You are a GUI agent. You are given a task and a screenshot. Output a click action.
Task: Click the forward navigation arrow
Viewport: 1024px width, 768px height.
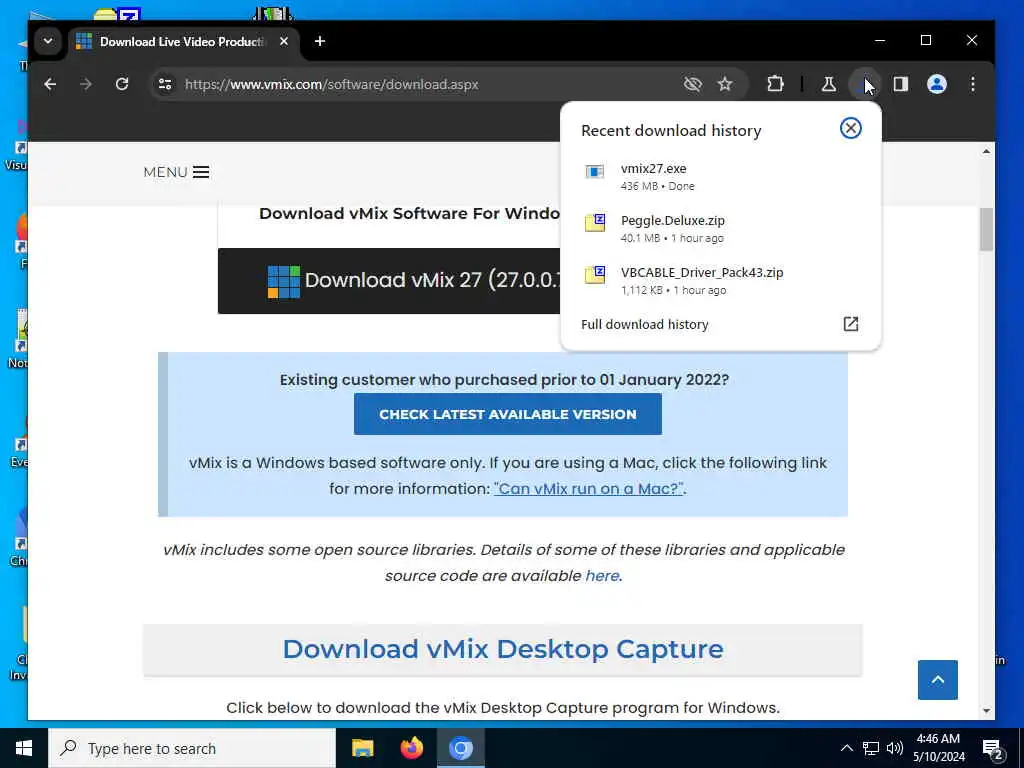(86, 84)
